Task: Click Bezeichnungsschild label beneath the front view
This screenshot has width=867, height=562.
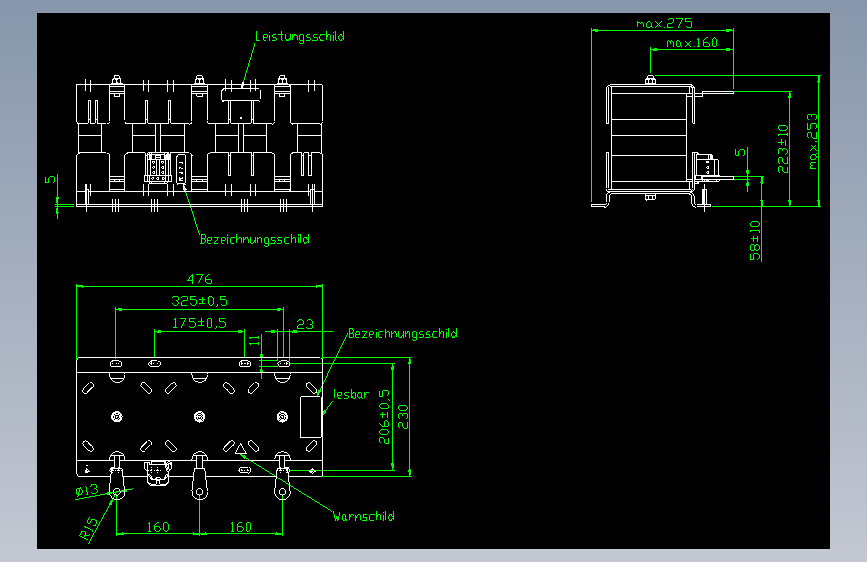Action: tap(254, 240)
